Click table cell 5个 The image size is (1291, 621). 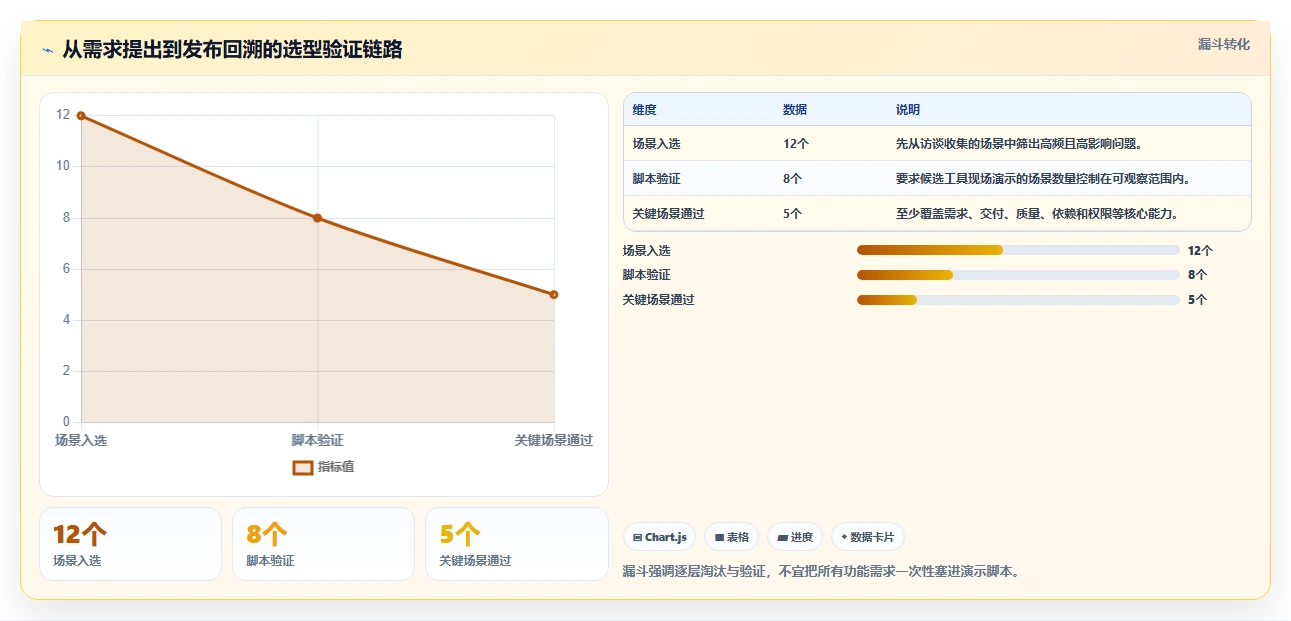[793, 214]
